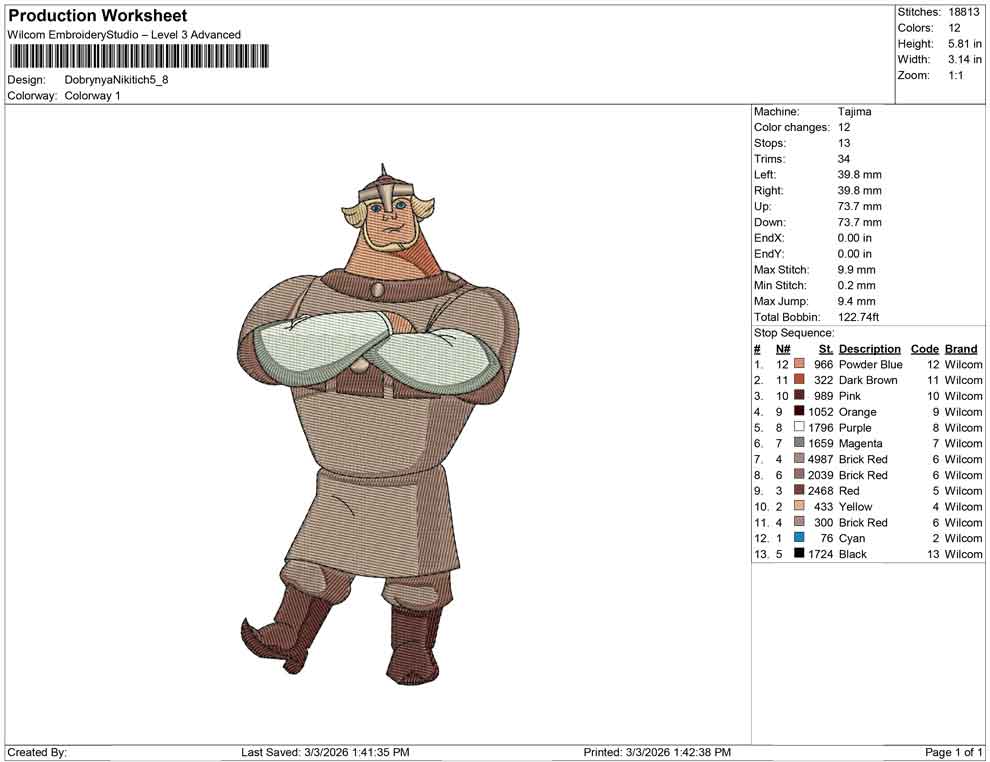Click the Page 1 of 1 indicator
990x762 pixels.
[x=953, y=752]
